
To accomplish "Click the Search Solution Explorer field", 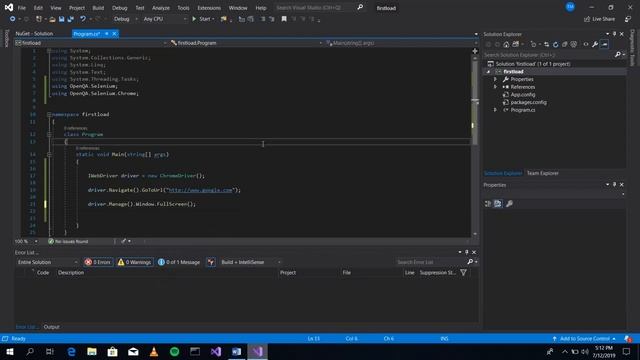I will (549, 54).
